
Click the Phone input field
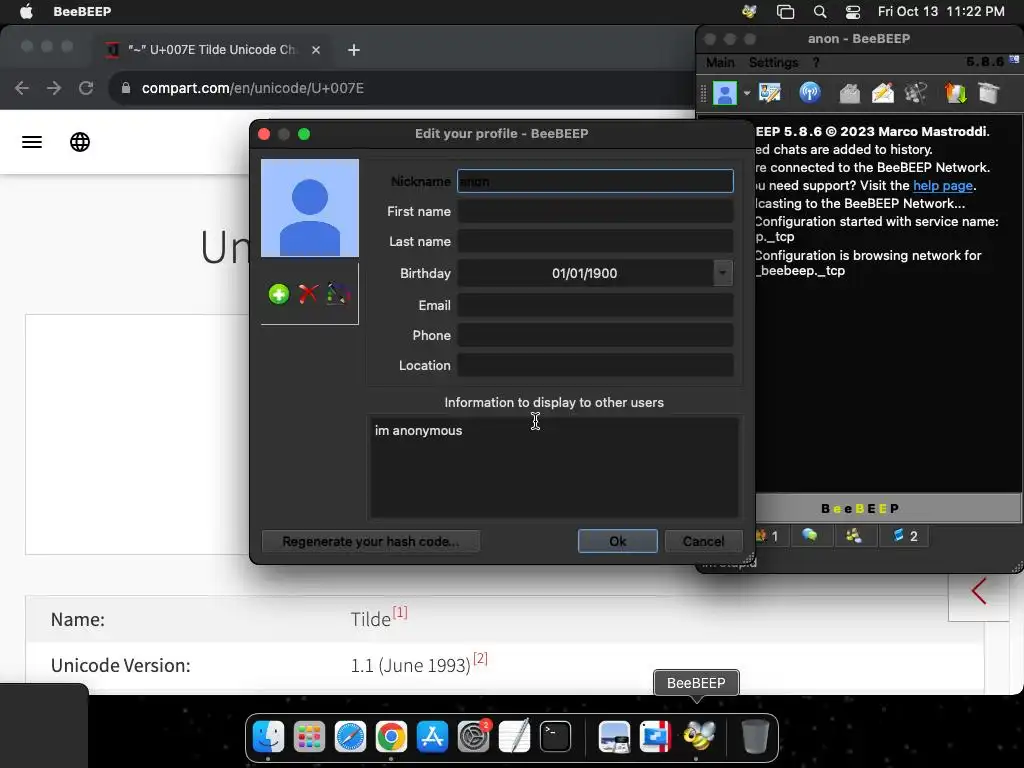point(595,336)
